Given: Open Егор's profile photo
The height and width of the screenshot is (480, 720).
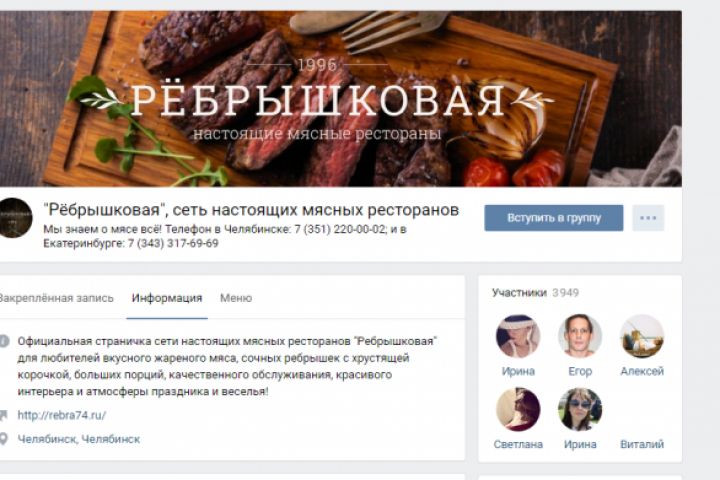Looking at the screenshot, I should [x=580, y=336].
